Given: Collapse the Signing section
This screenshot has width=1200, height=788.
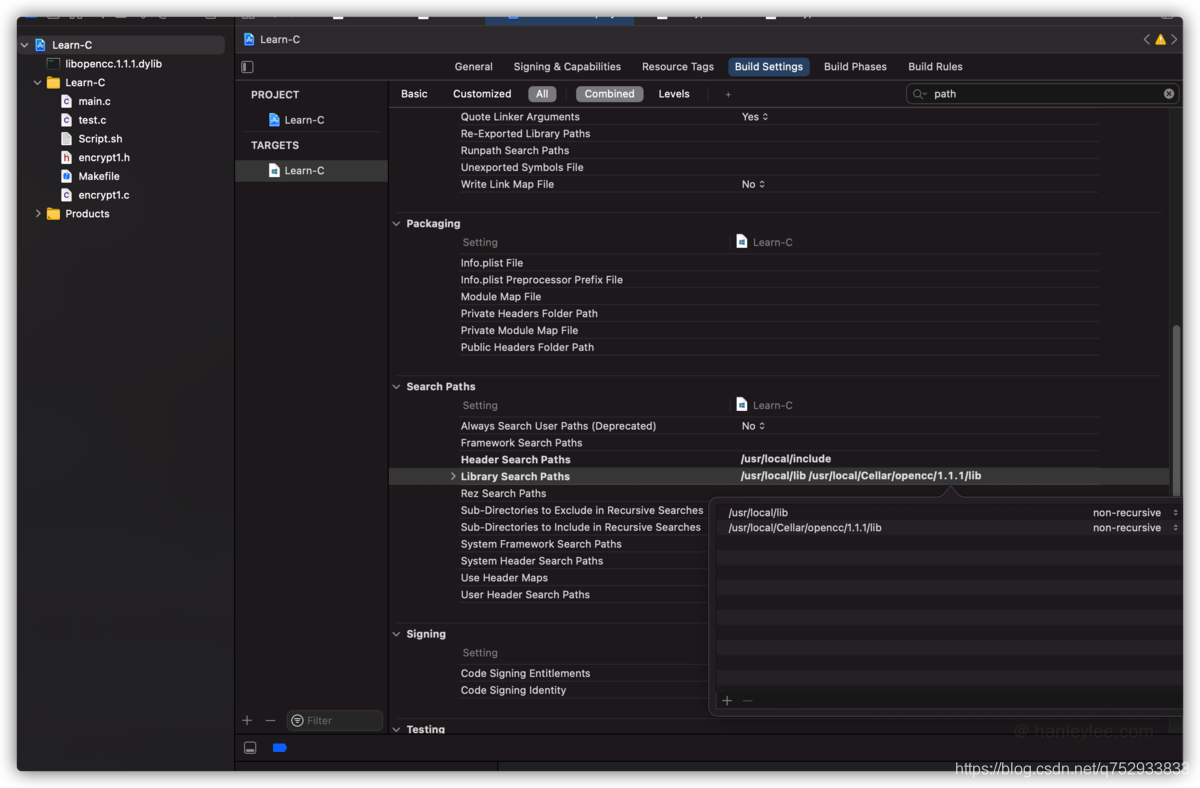Looking at the screenshot, I should click(397, 634).
